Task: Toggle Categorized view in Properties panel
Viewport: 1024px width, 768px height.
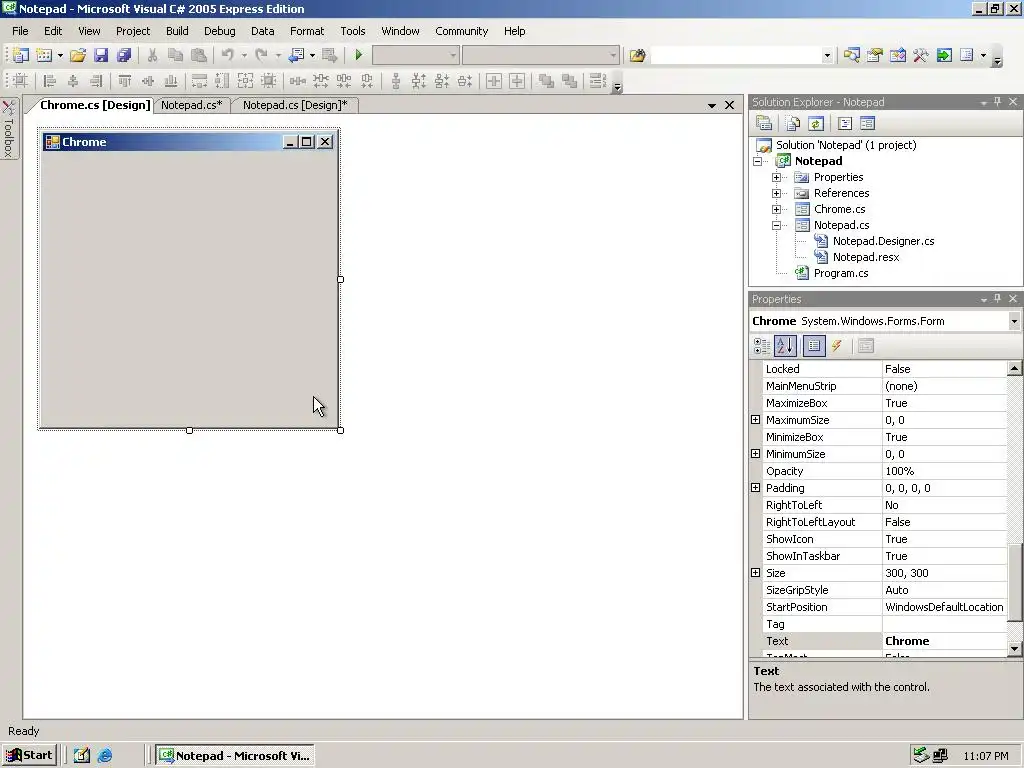Action: pyautogui.click(x=761, y=346)
